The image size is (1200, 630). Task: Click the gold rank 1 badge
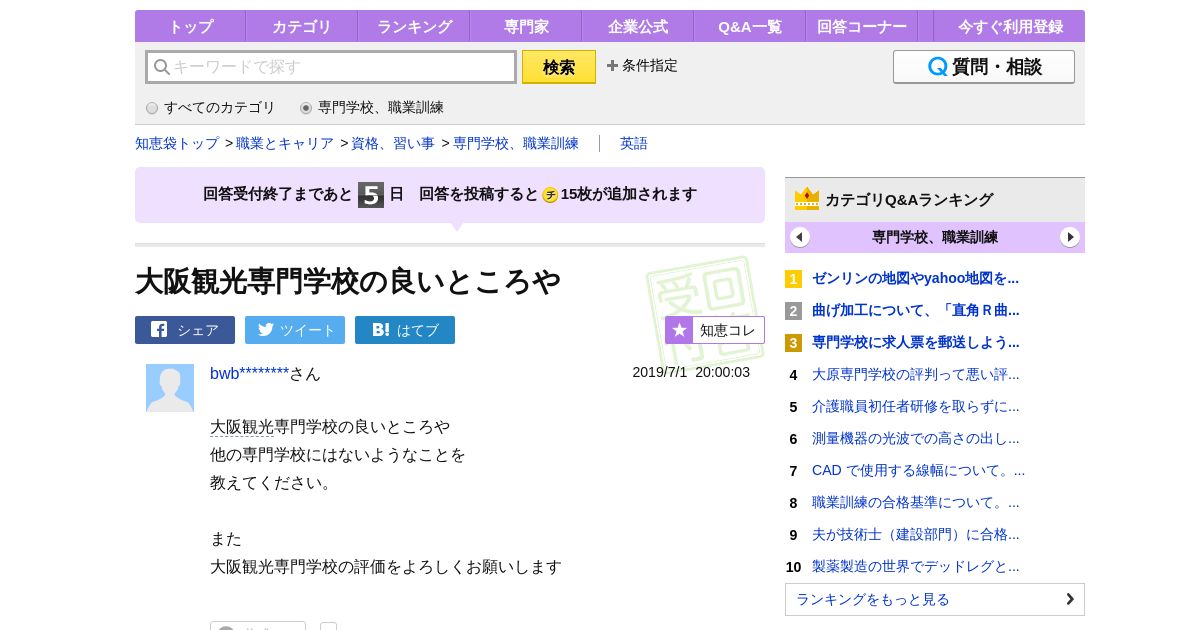click(x=793, y=279)
